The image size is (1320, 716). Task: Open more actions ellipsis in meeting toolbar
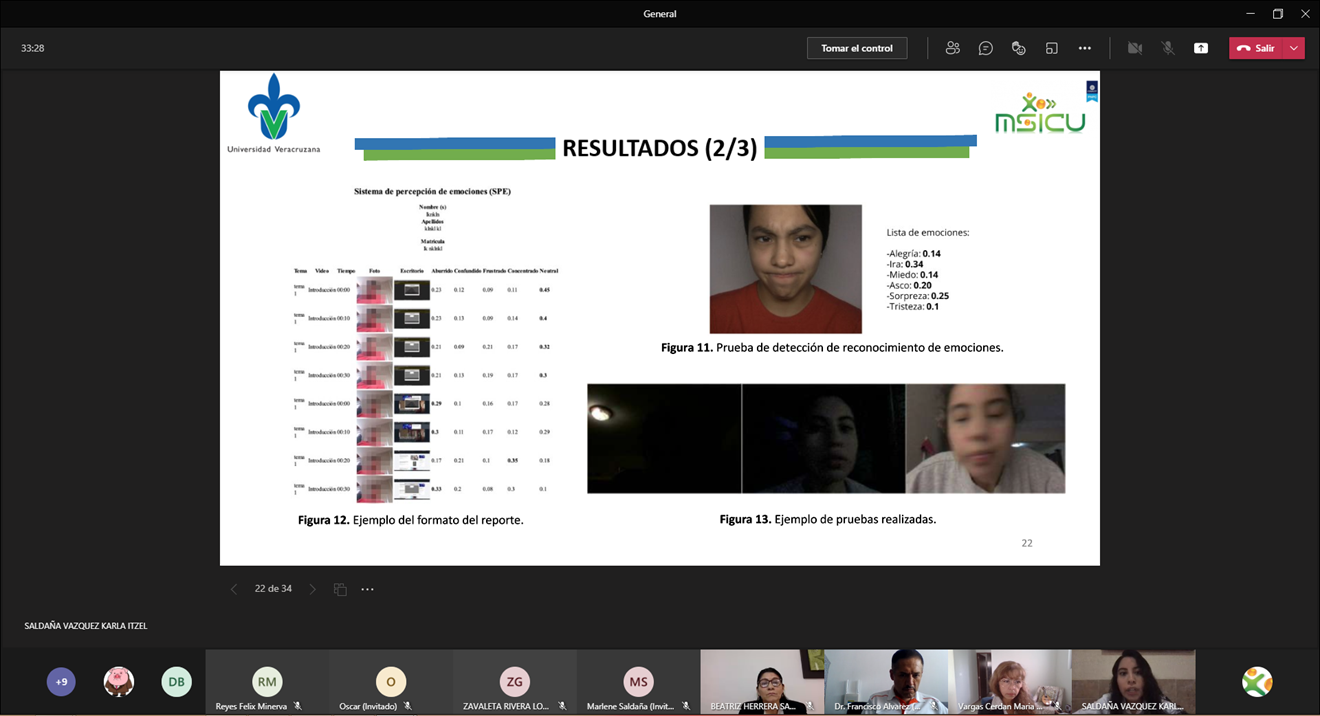(1084, 48)
